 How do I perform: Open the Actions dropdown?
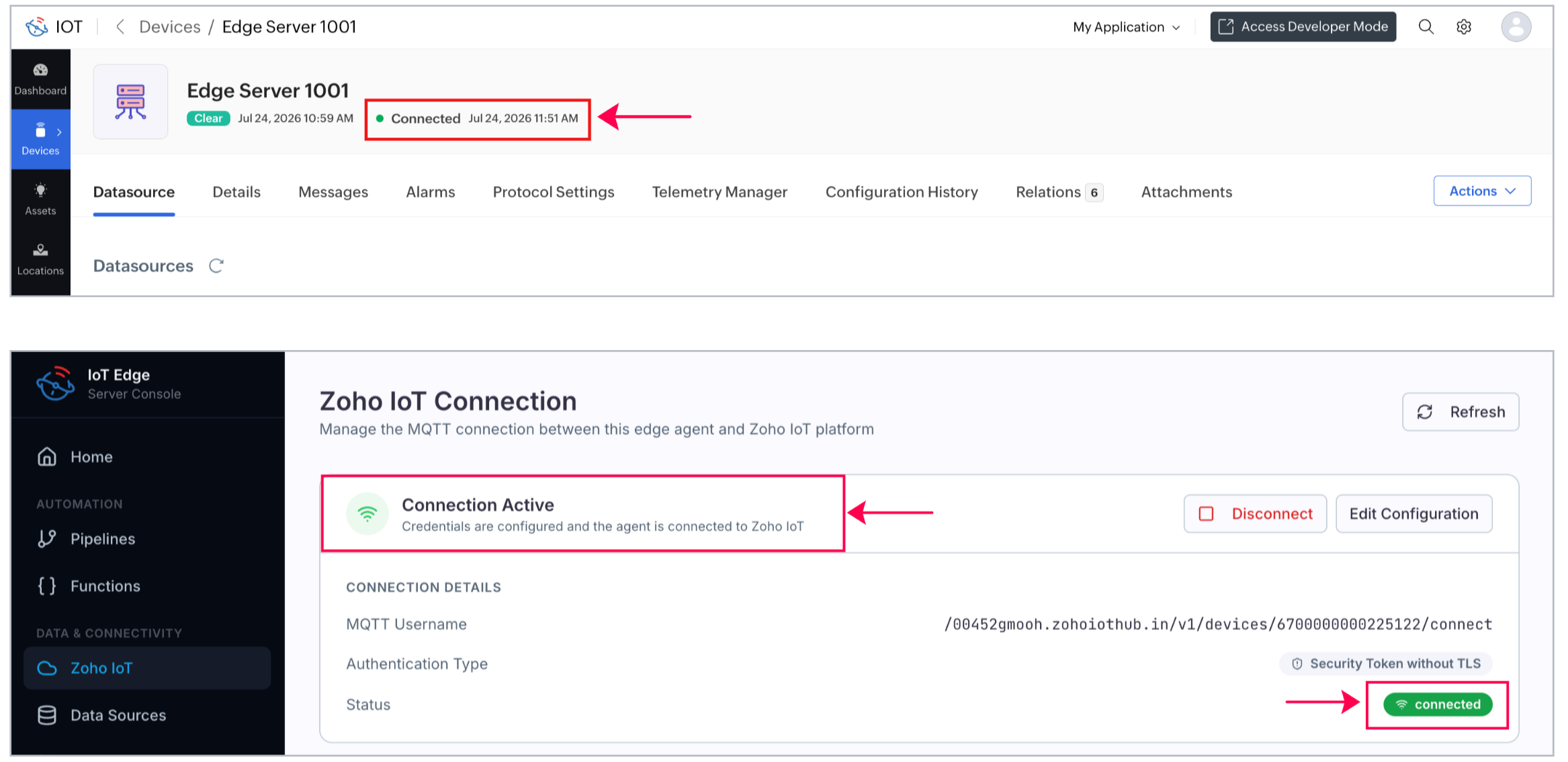point(1482,191)
